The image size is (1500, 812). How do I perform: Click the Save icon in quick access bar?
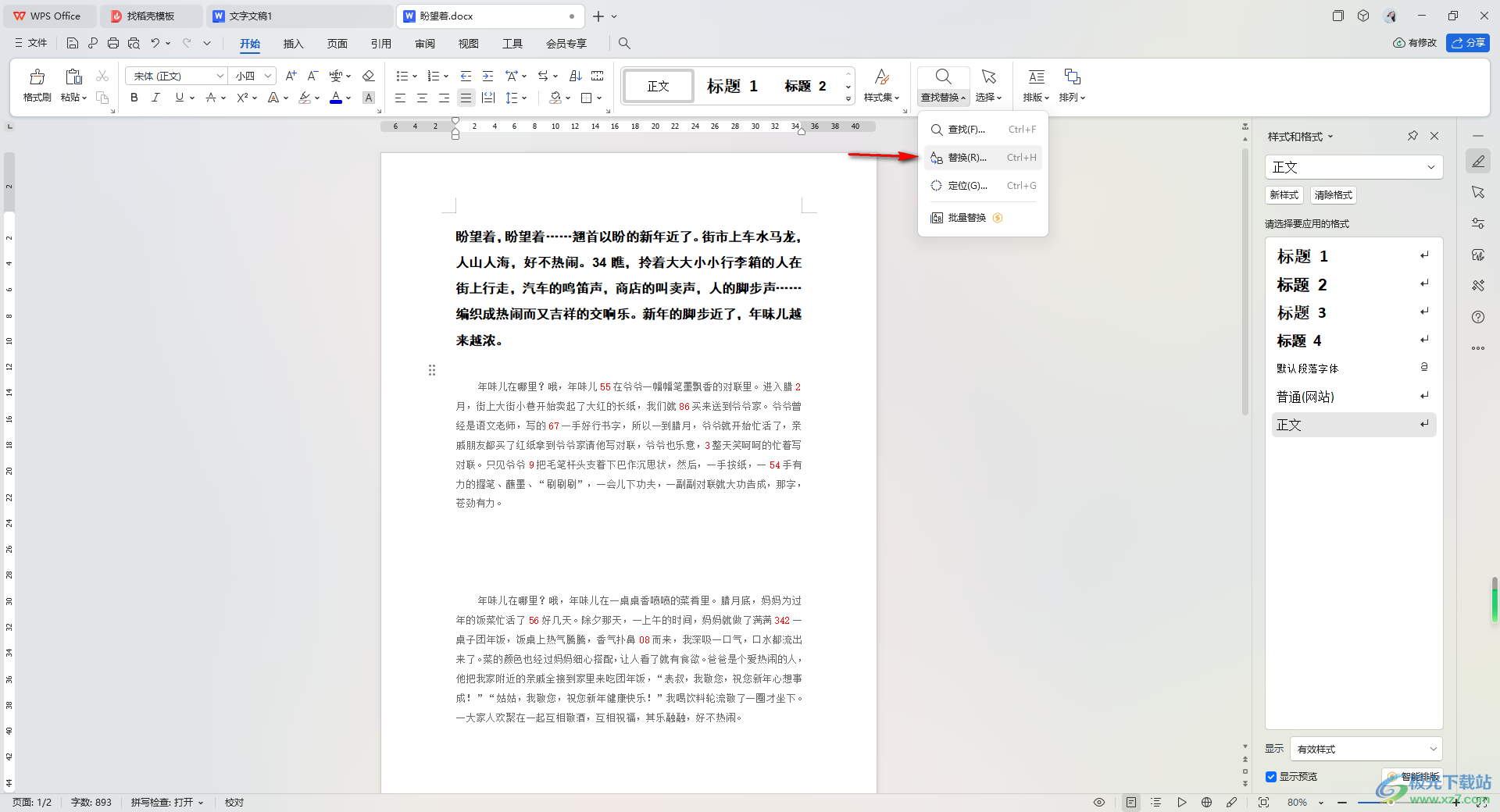[x=73, y=44]
